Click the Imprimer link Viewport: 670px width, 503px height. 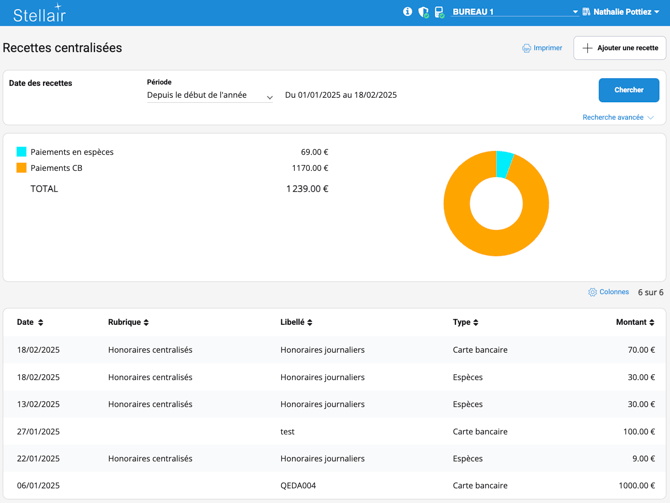(547, 48)
